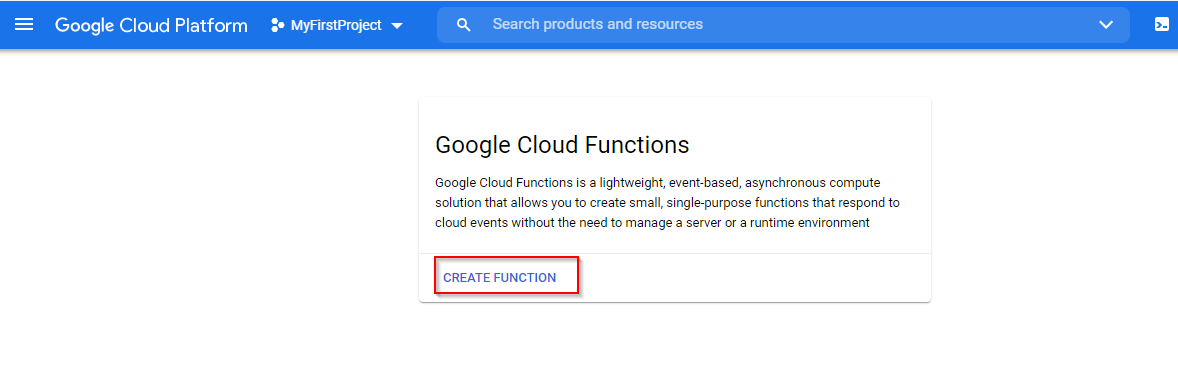
Task: Click the Google Cloud Functions heading
Action: click(x=562, y=145)
